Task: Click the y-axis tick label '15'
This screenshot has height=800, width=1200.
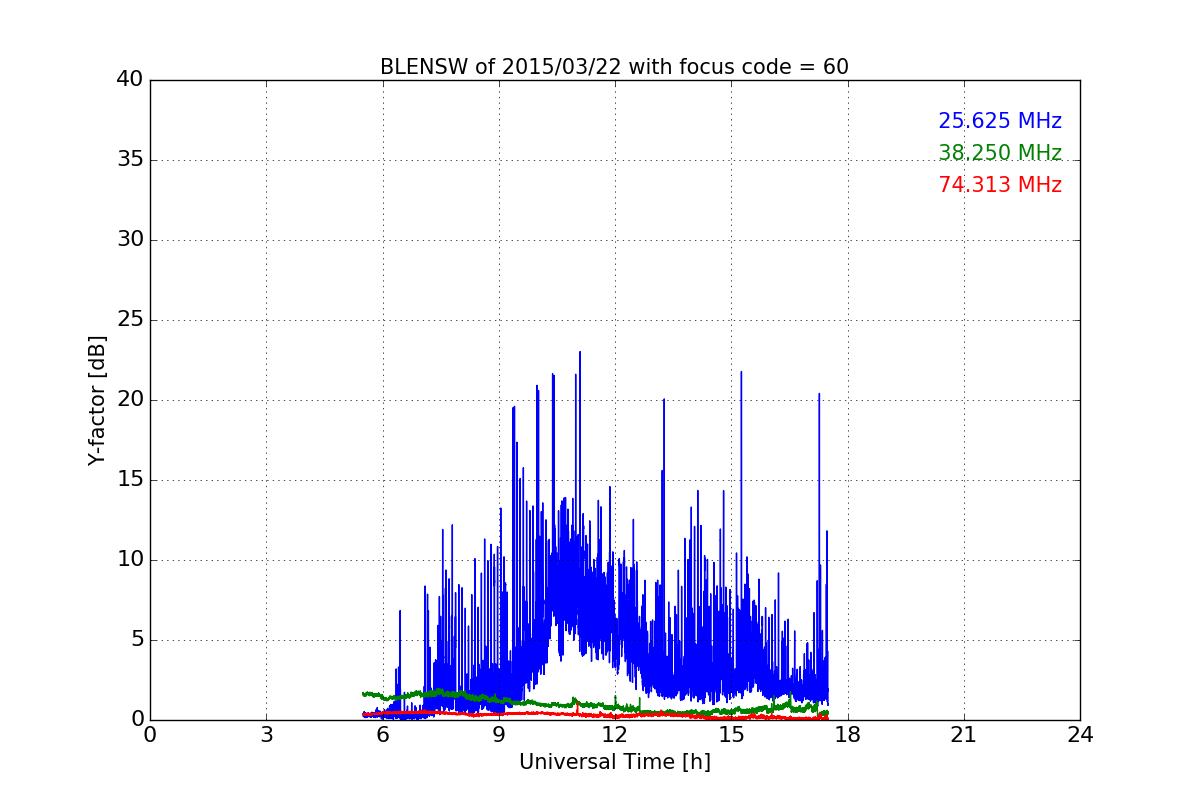Action: [x=130, y=480]
